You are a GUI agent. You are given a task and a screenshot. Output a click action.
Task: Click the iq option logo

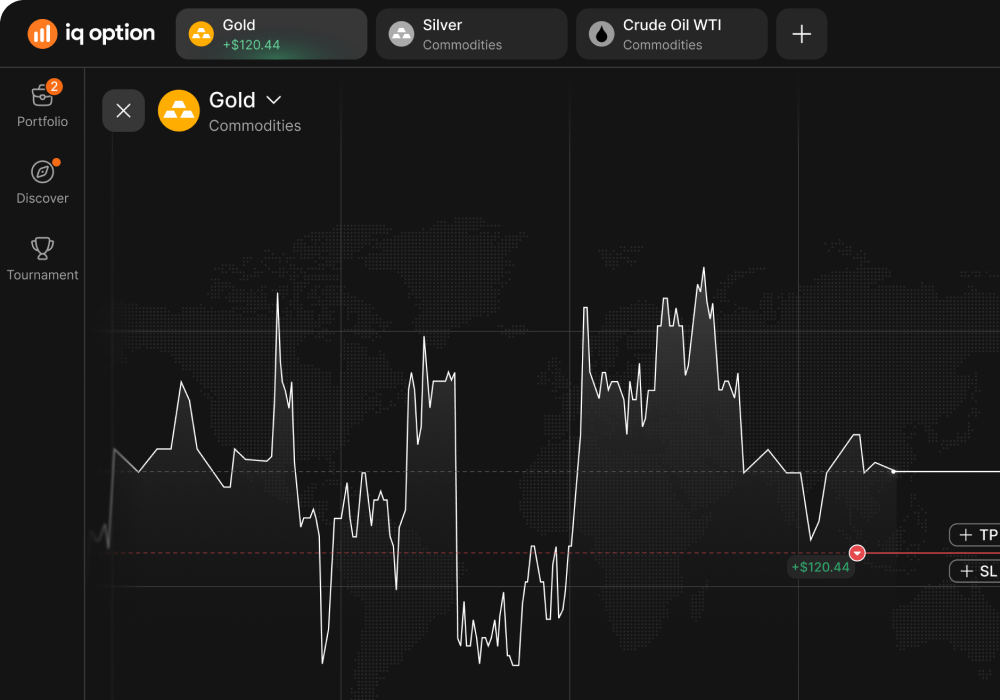point(91,34)
